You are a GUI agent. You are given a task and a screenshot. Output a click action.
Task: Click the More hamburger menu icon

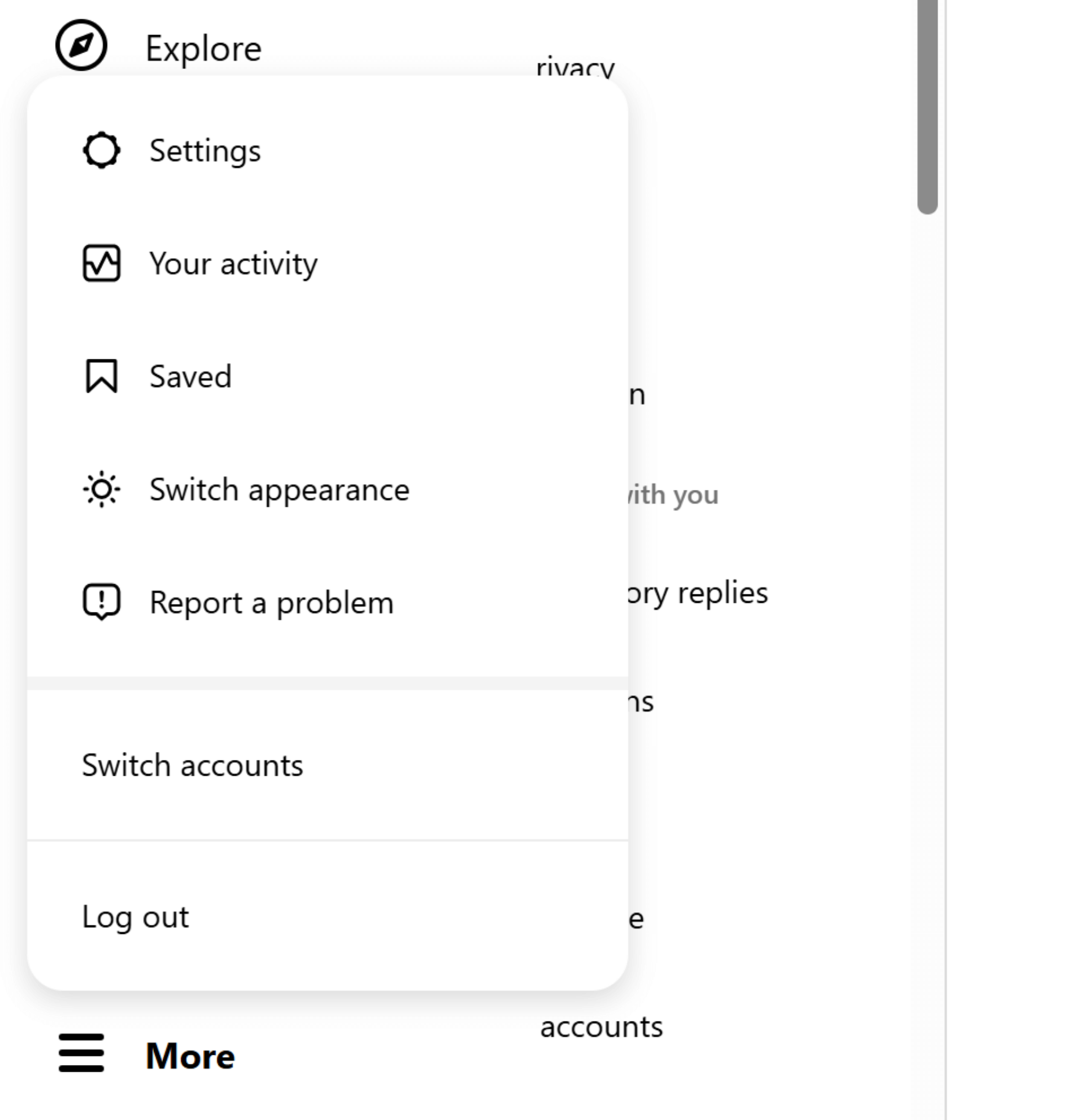point(81,1053)
